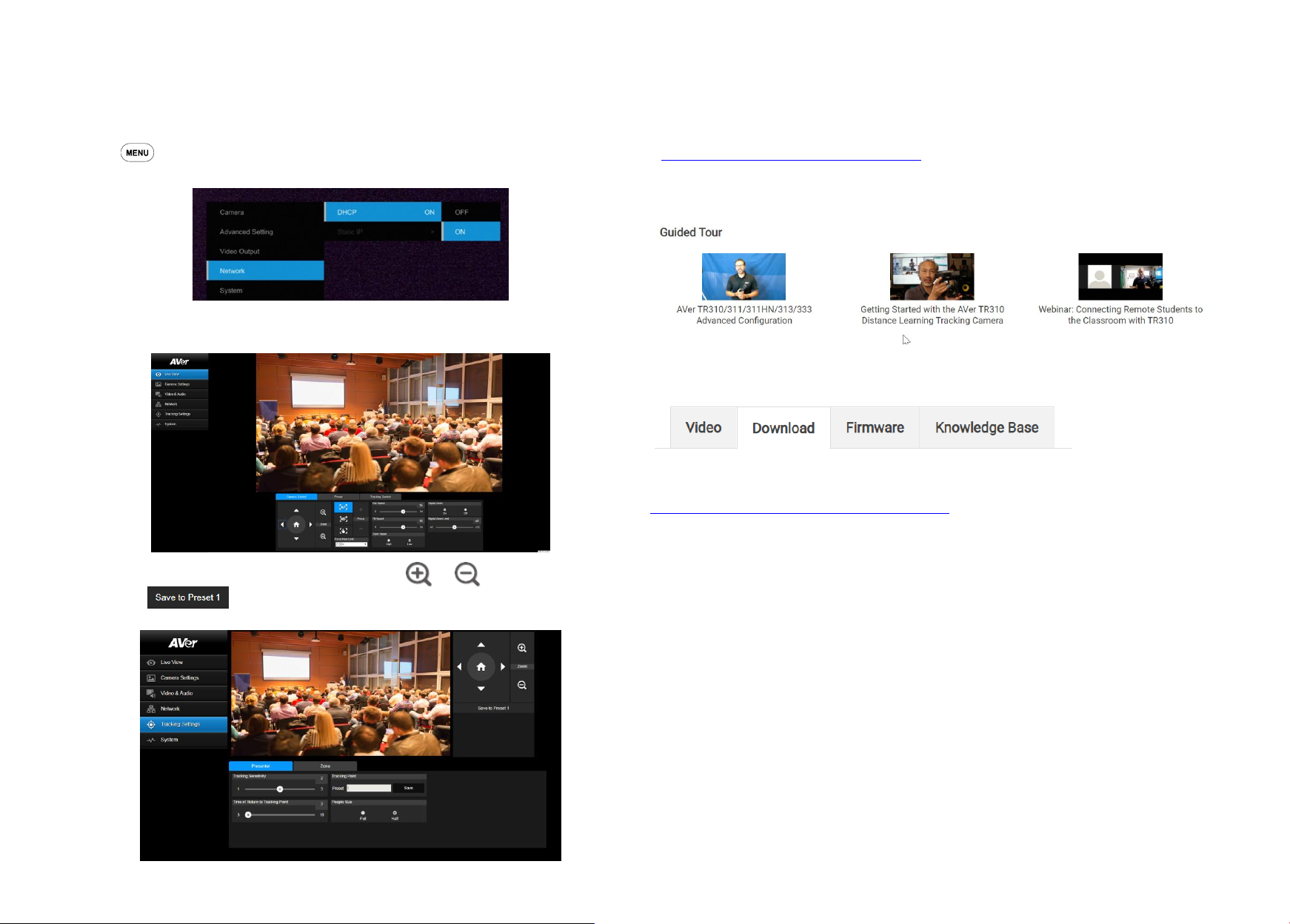
Task: Adjust Time of Return to Tracking Point slider
Action: point(280,815)
